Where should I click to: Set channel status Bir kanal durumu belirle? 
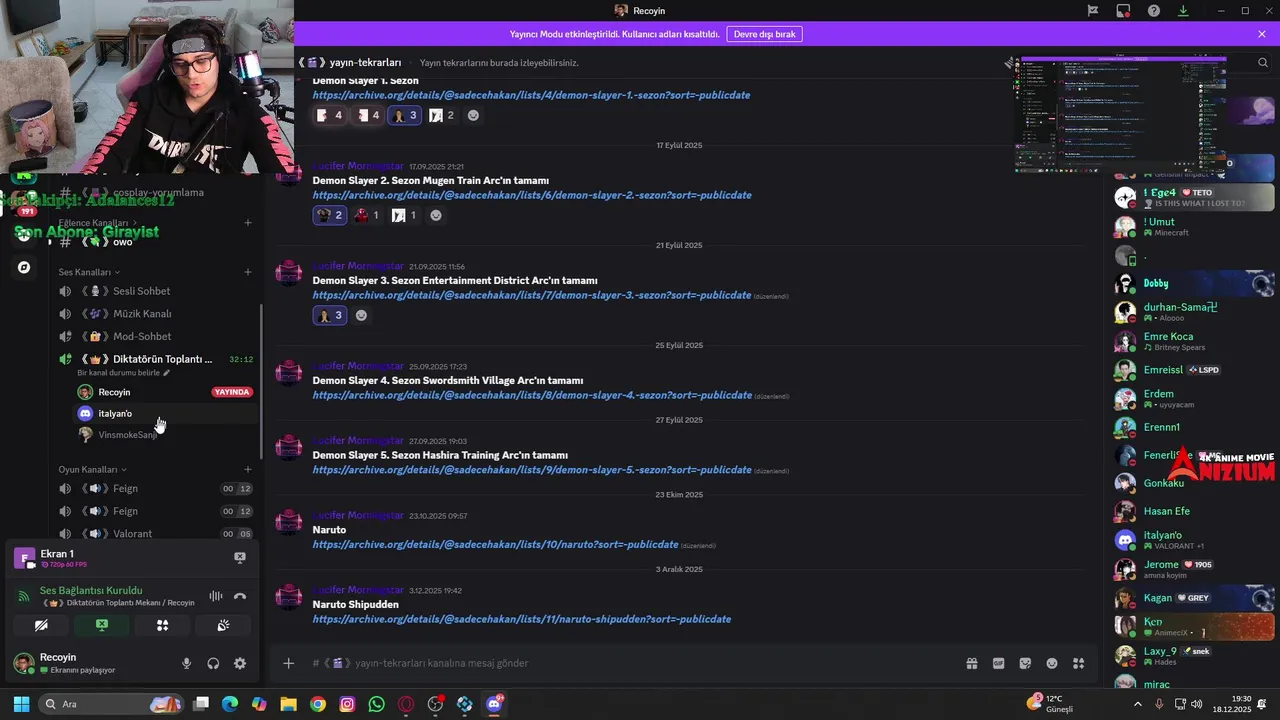tap(124, 373)
